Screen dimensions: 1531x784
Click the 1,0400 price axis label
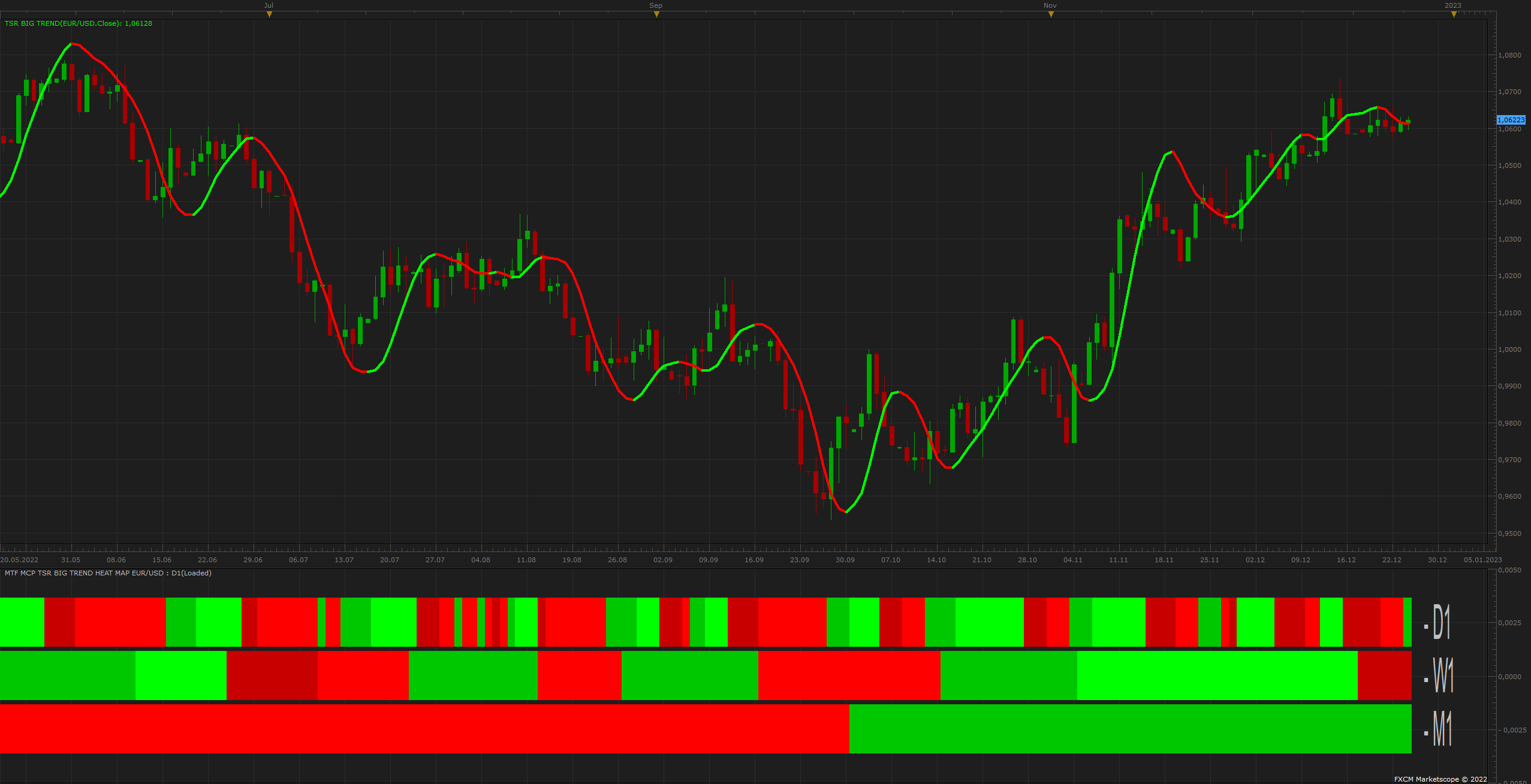(x=1509, y=202)
